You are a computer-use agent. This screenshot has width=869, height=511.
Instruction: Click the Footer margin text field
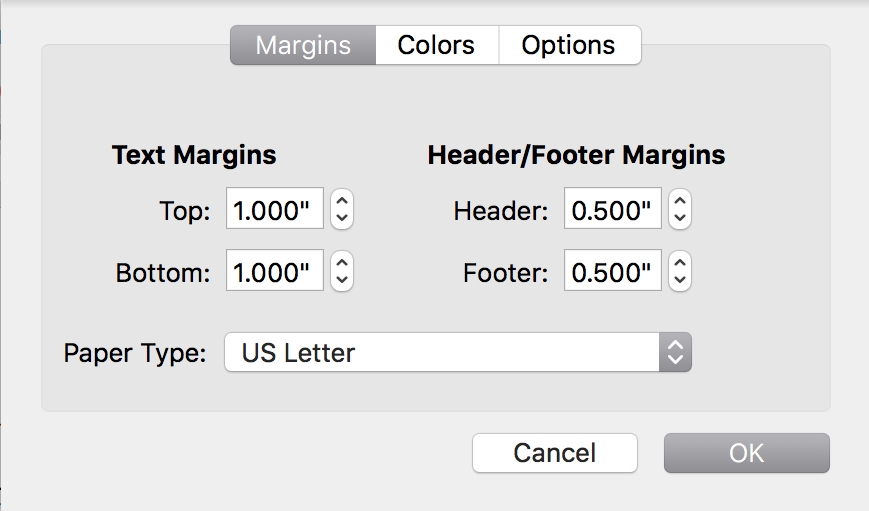612,270
